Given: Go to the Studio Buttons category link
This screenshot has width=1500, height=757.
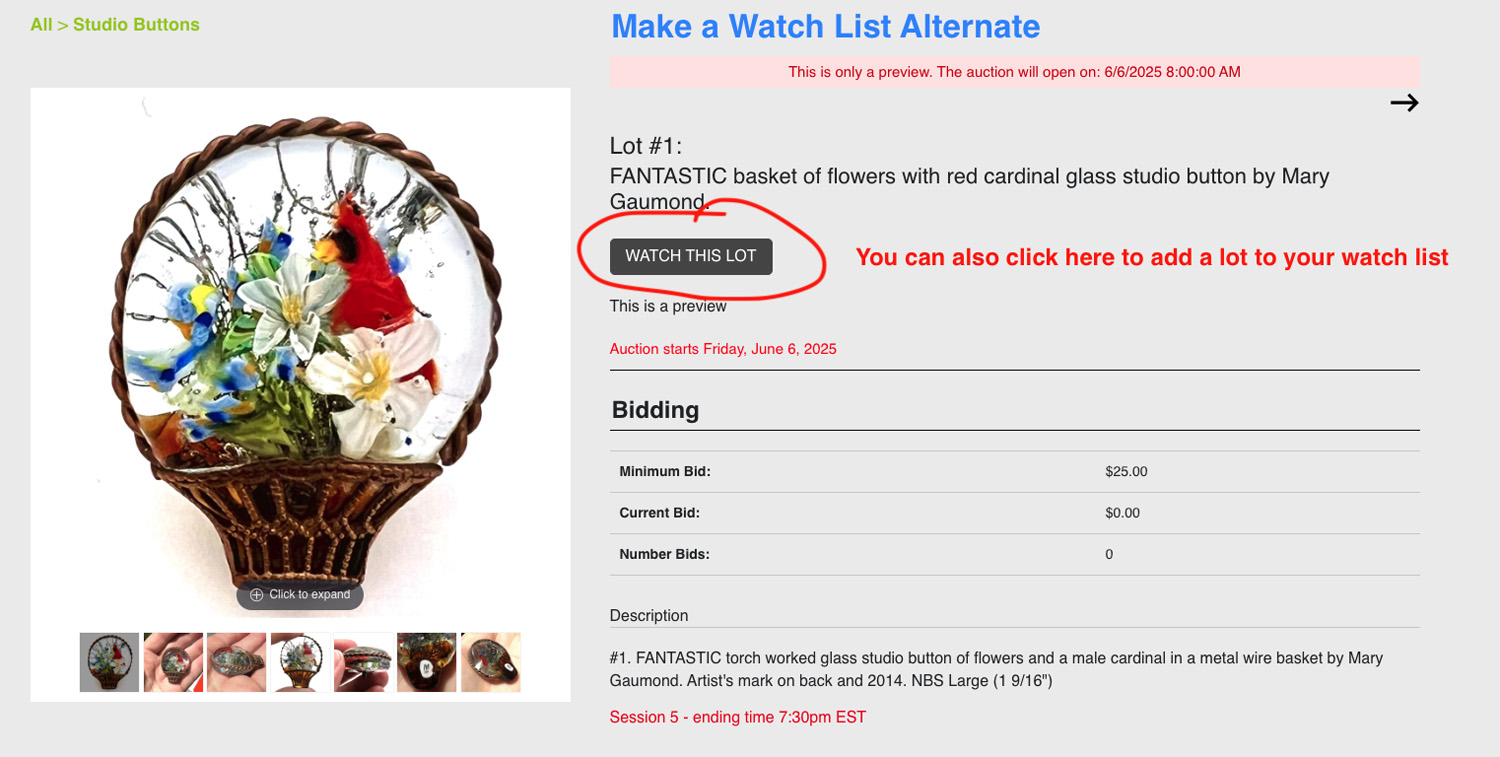Looking at the screenshot, I should pos(136,25).
